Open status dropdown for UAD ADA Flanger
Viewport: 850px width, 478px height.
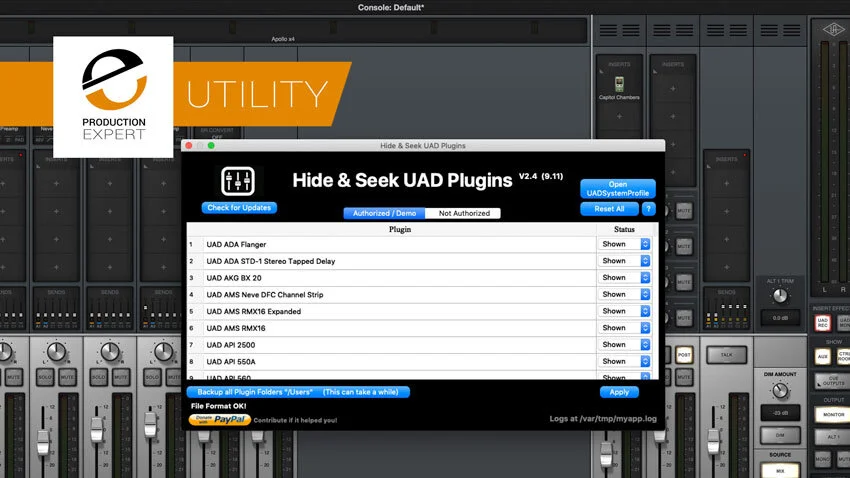coord(624,244)
